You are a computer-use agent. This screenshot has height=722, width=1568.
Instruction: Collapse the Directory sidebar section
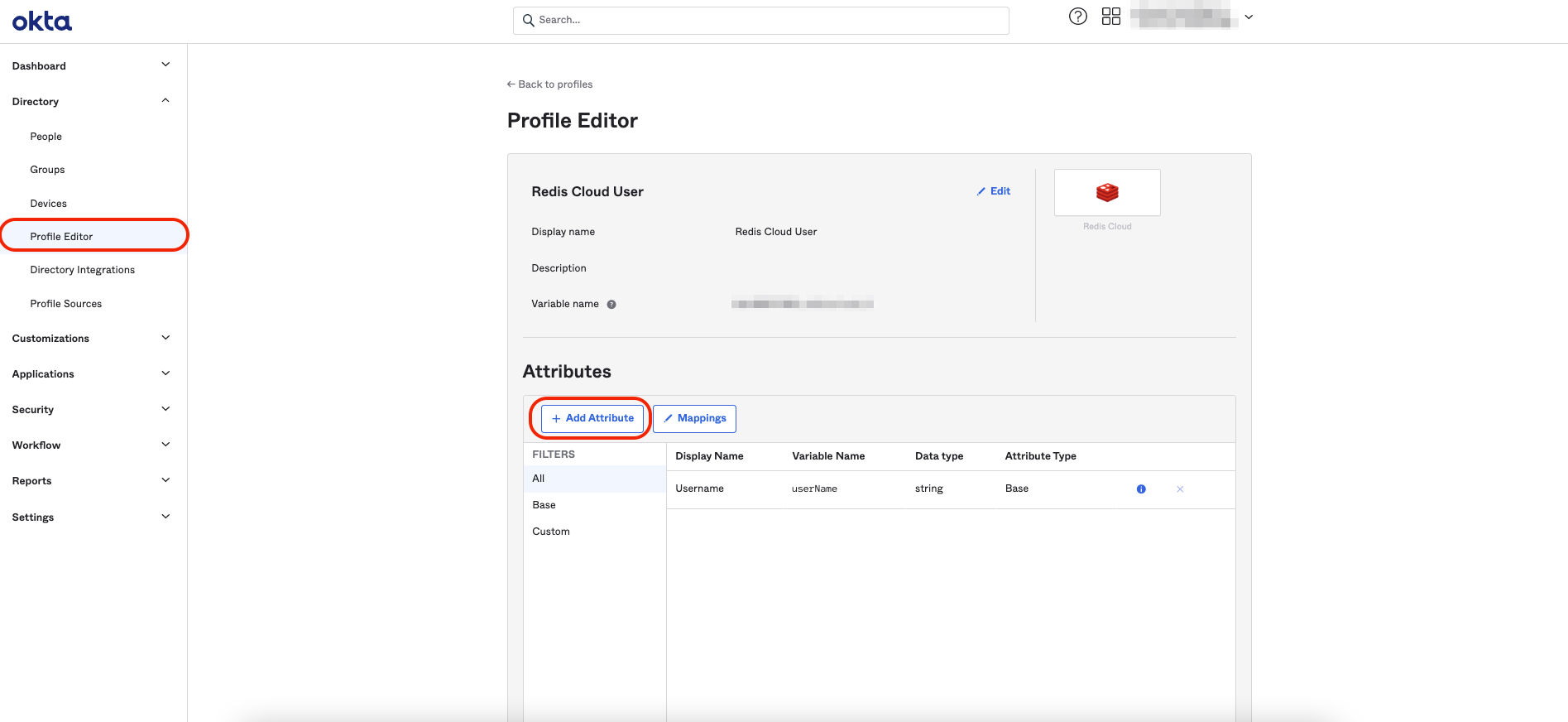tap(165, 101)
